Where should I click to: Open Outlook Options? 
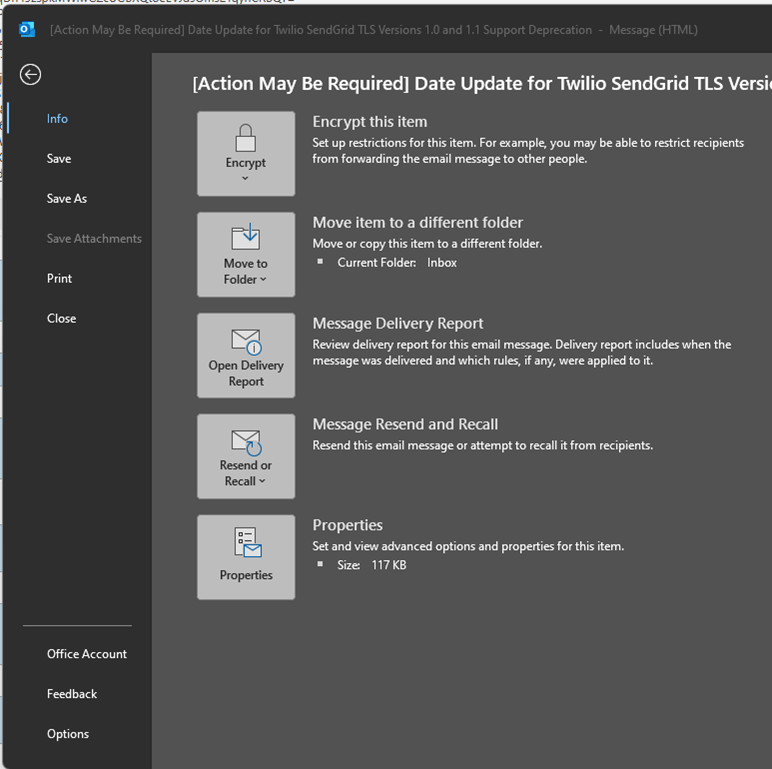pyautogui.click(x=68, y=734)
